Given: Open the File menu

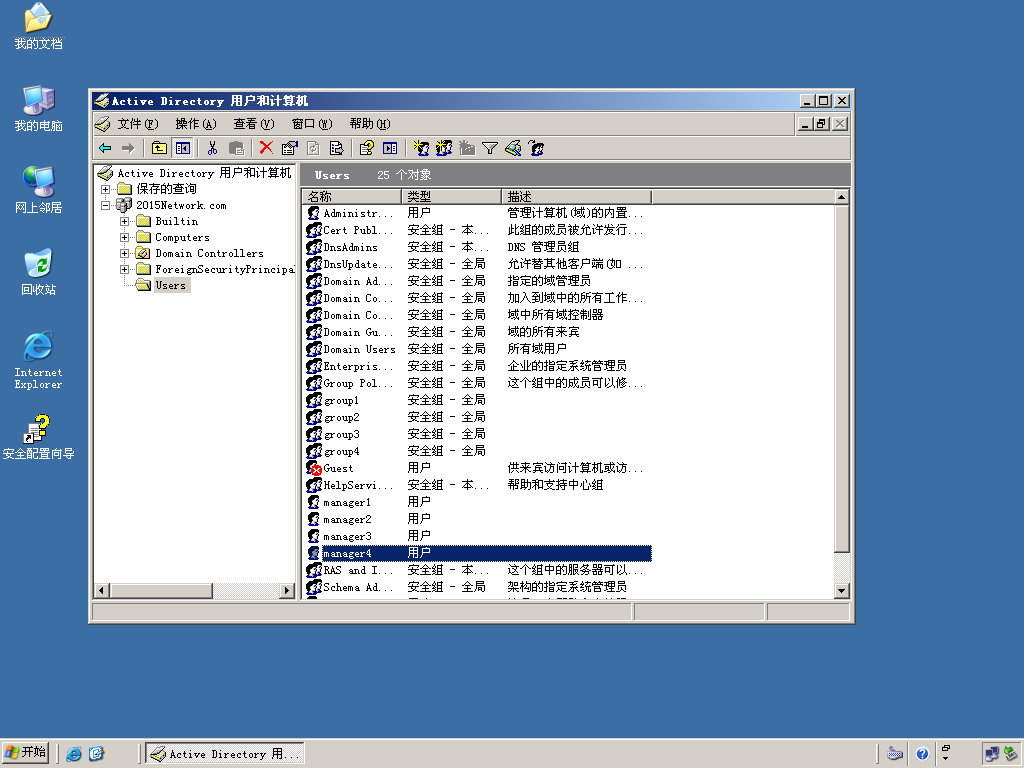Looking at the screenshot, I should click(x=138, y=123).
